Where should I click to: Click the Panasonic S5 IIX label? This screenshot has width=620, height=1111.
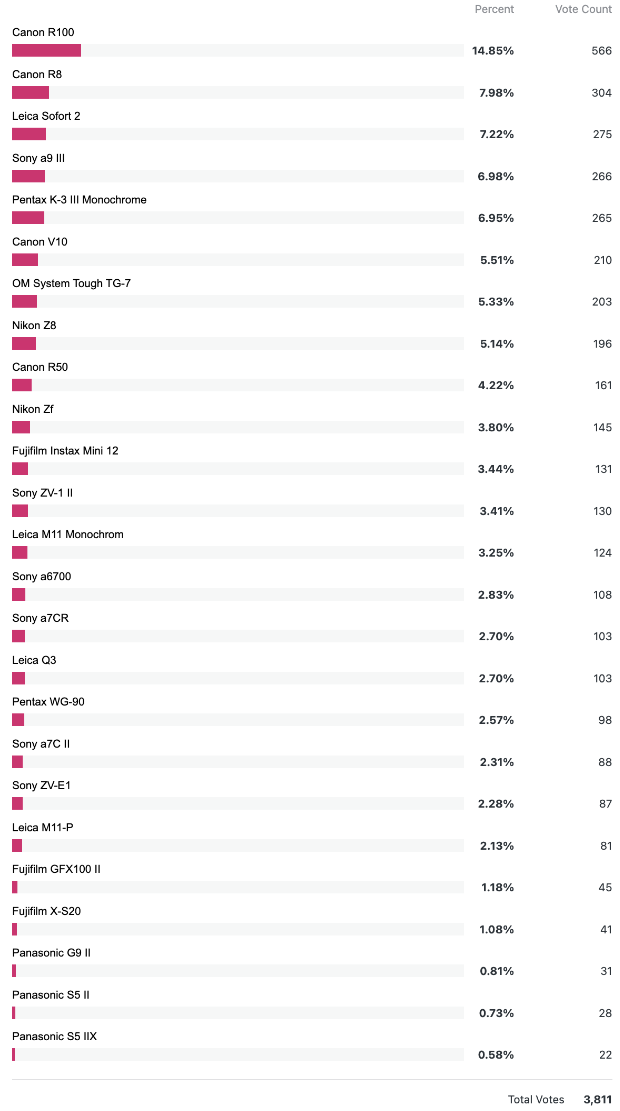55,1037
